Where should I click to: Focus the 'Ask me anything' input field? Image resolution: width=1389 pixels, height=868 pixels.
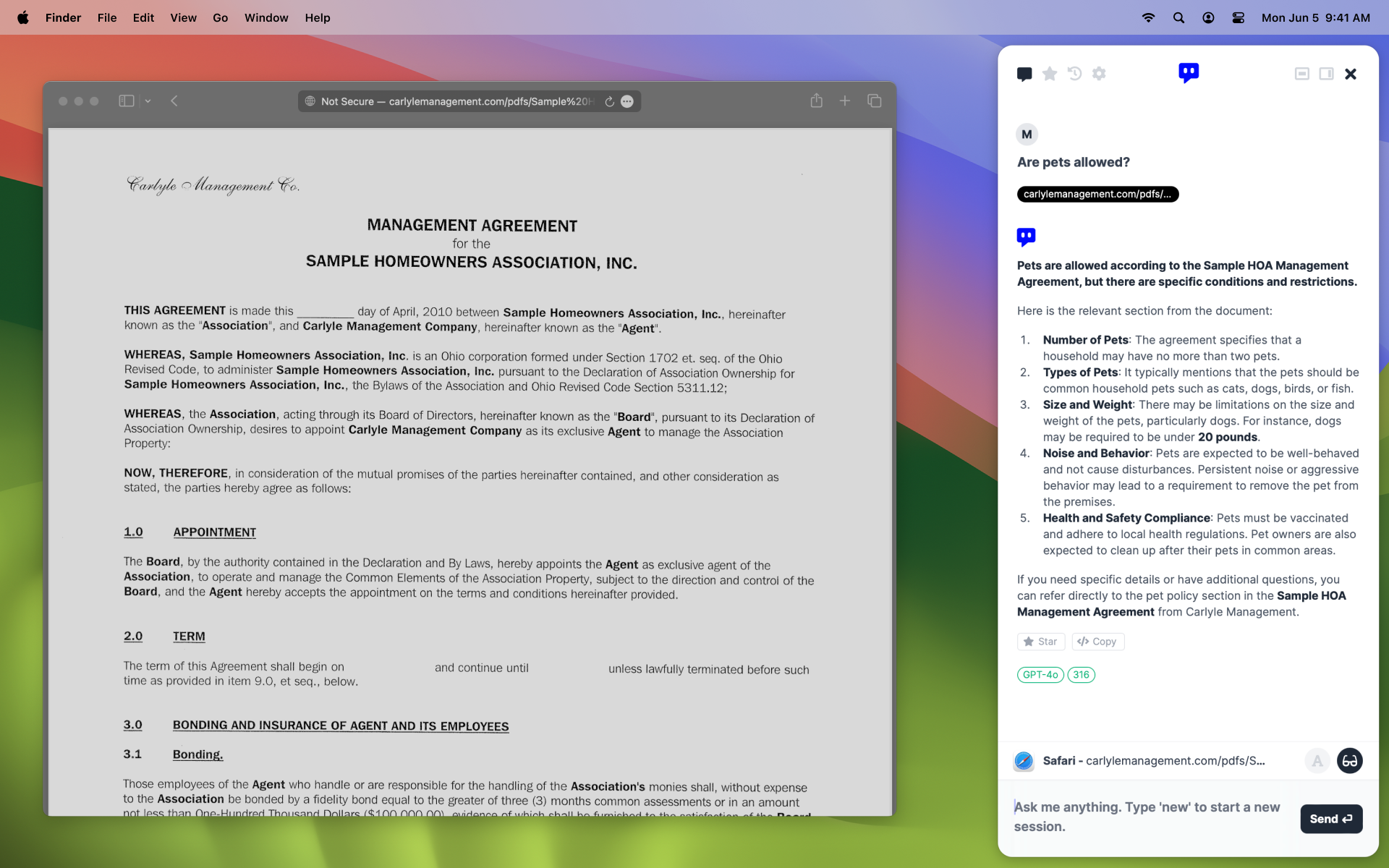(x=1150, y=817)
